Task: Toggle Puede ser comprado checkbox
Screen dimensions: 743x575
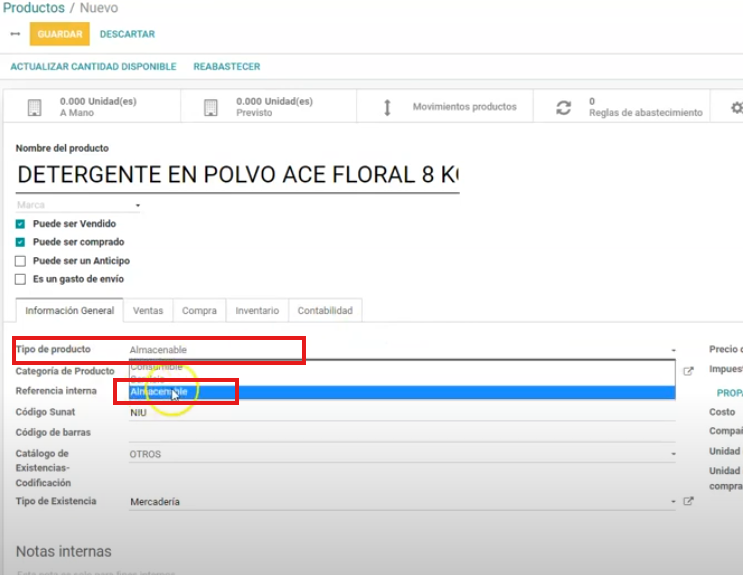Action: [x=20, y=242]
